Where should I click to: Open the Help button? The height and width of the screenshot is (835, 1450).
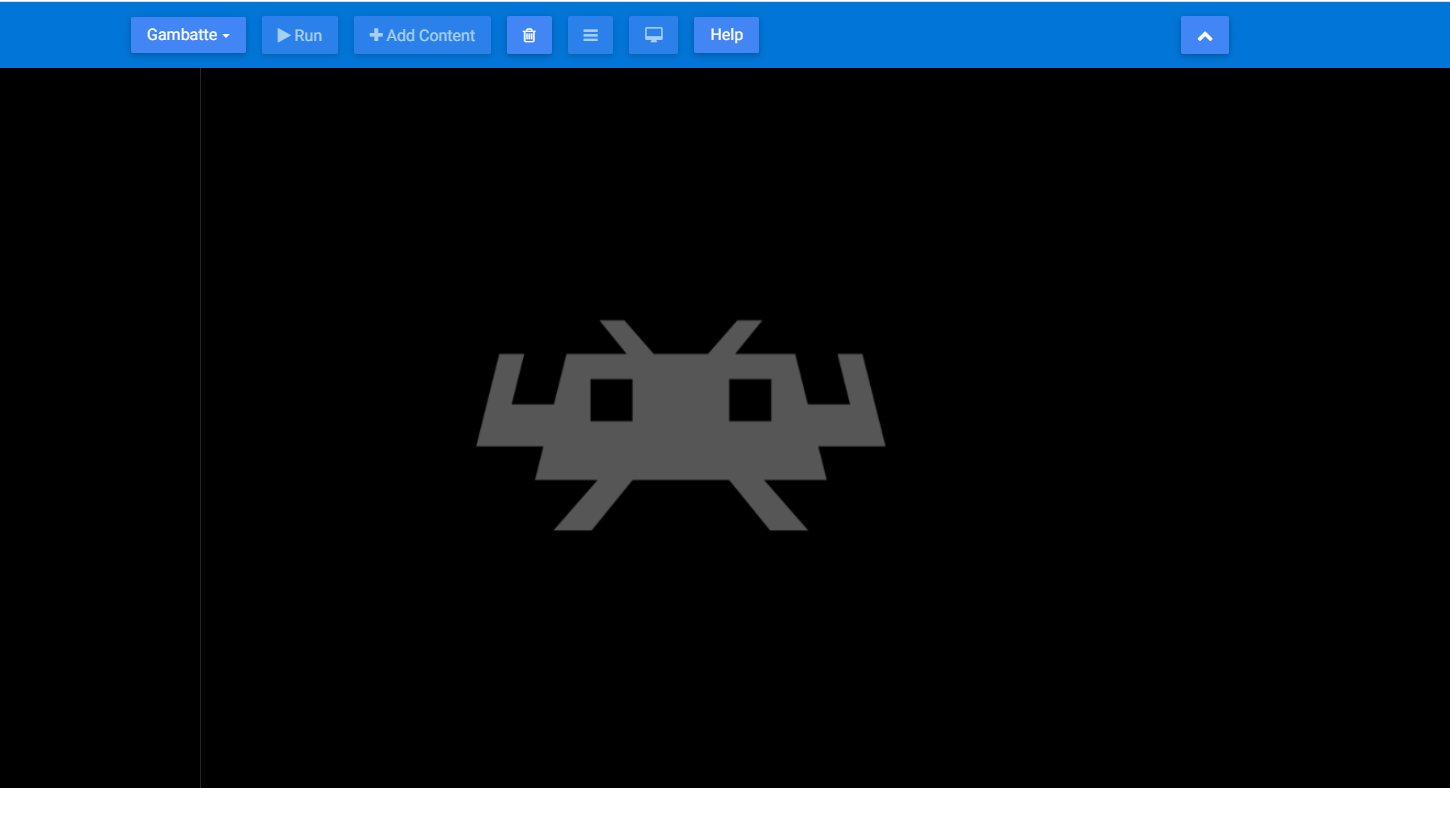[726, 35]
